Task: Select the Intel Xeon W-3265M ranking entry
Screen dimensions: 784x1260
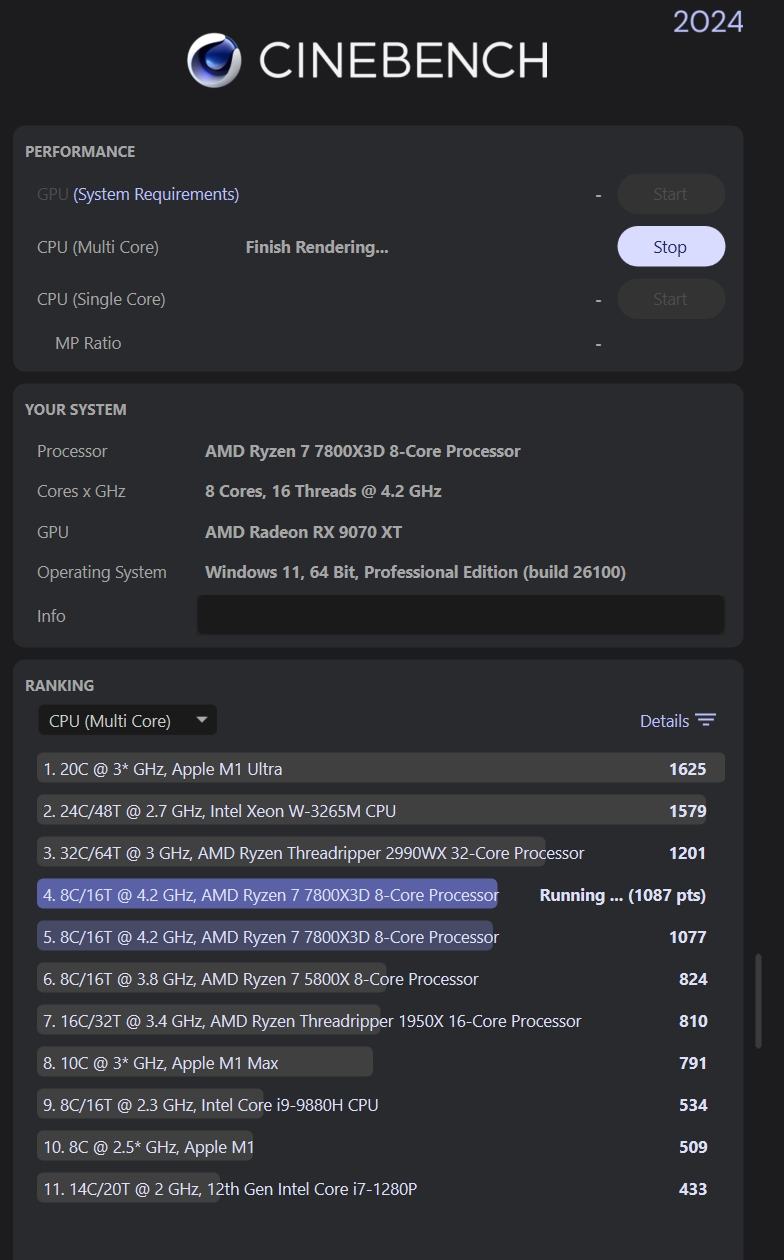Action: (x=372, y=811)
